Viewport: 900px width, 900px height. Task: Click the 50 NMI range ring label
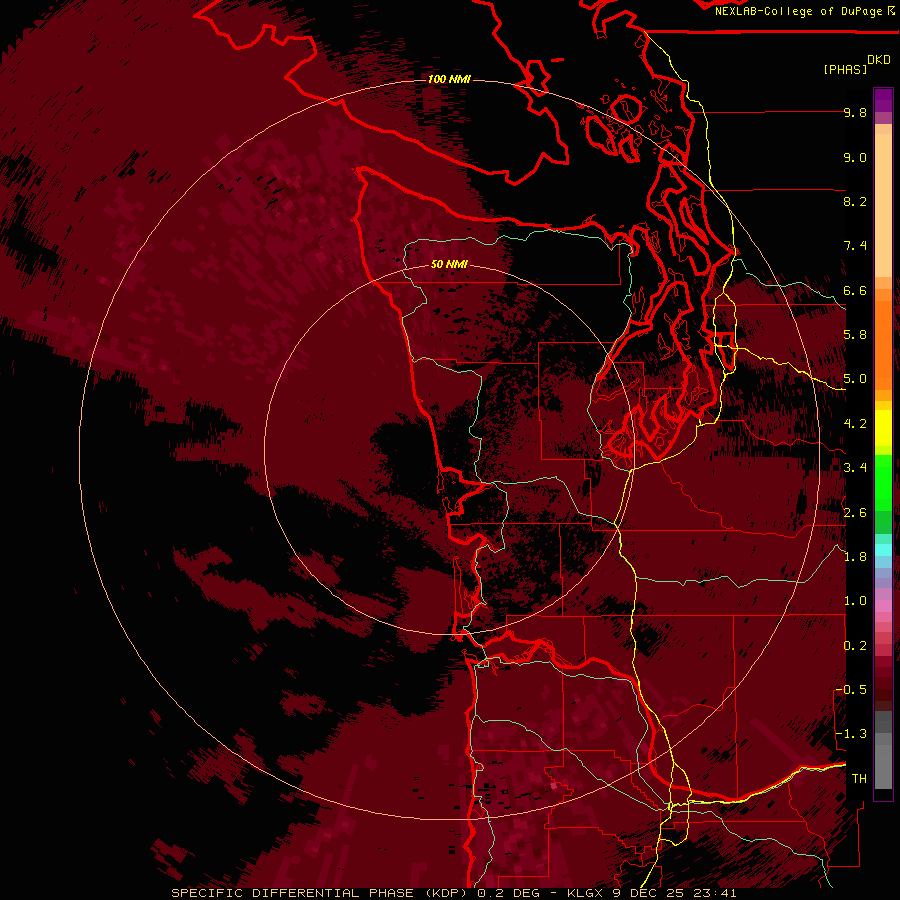[x=449, y=264]
